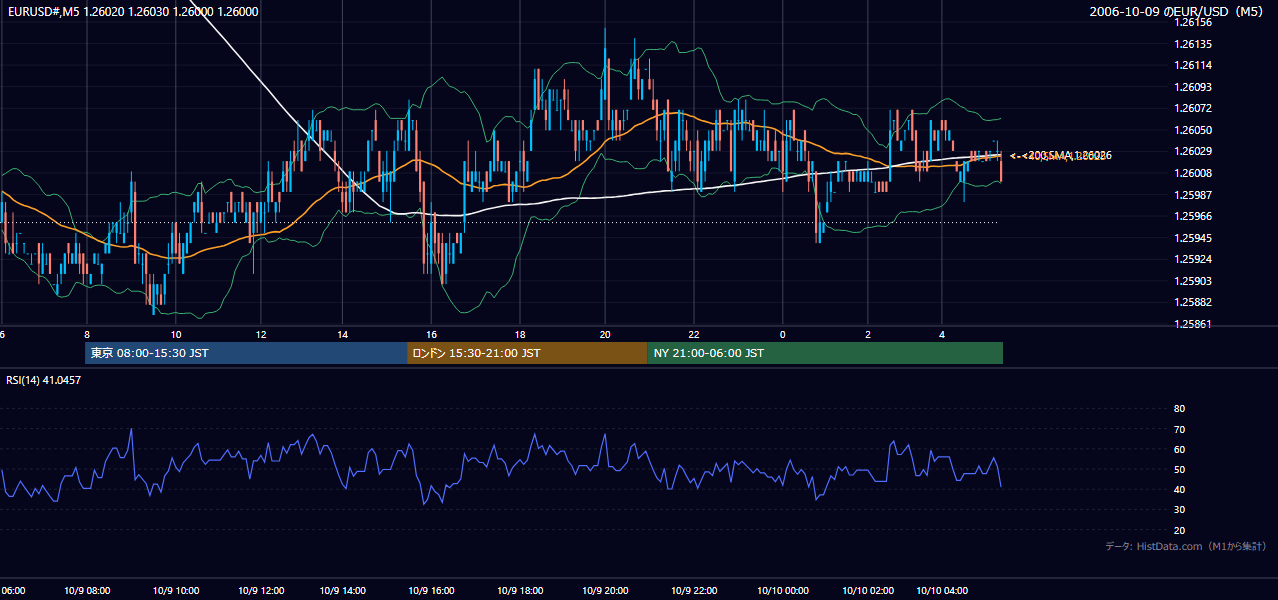The image size is (1278, 600).
Task: Click RSI scale level 30
Action: [1179, 510]
